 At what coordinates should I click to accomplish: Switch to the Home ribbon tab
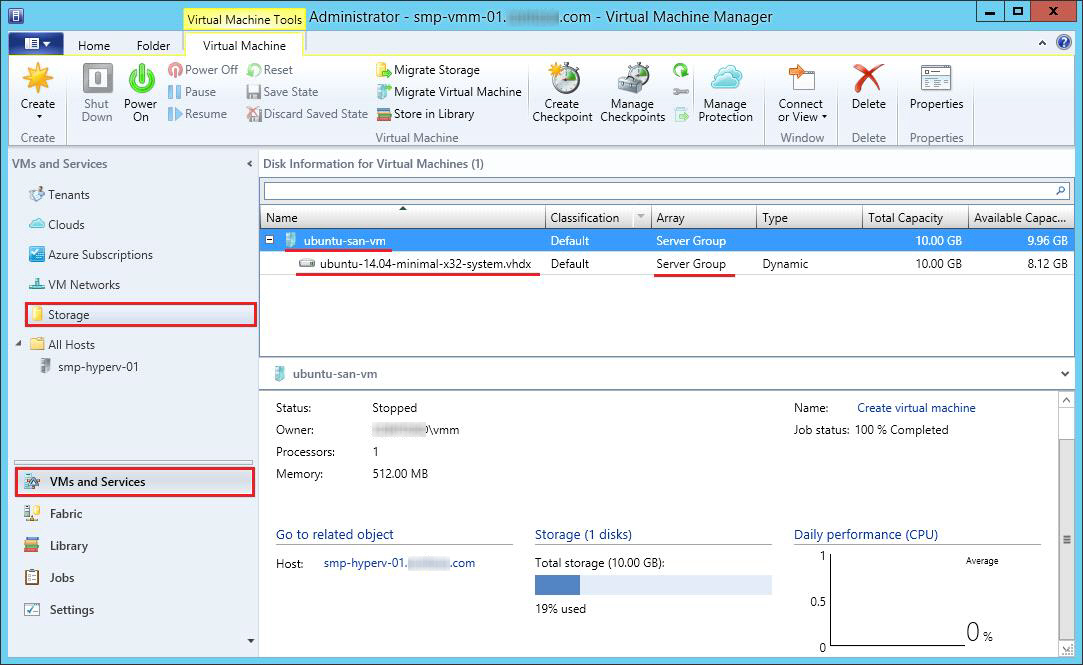point(94,45)
